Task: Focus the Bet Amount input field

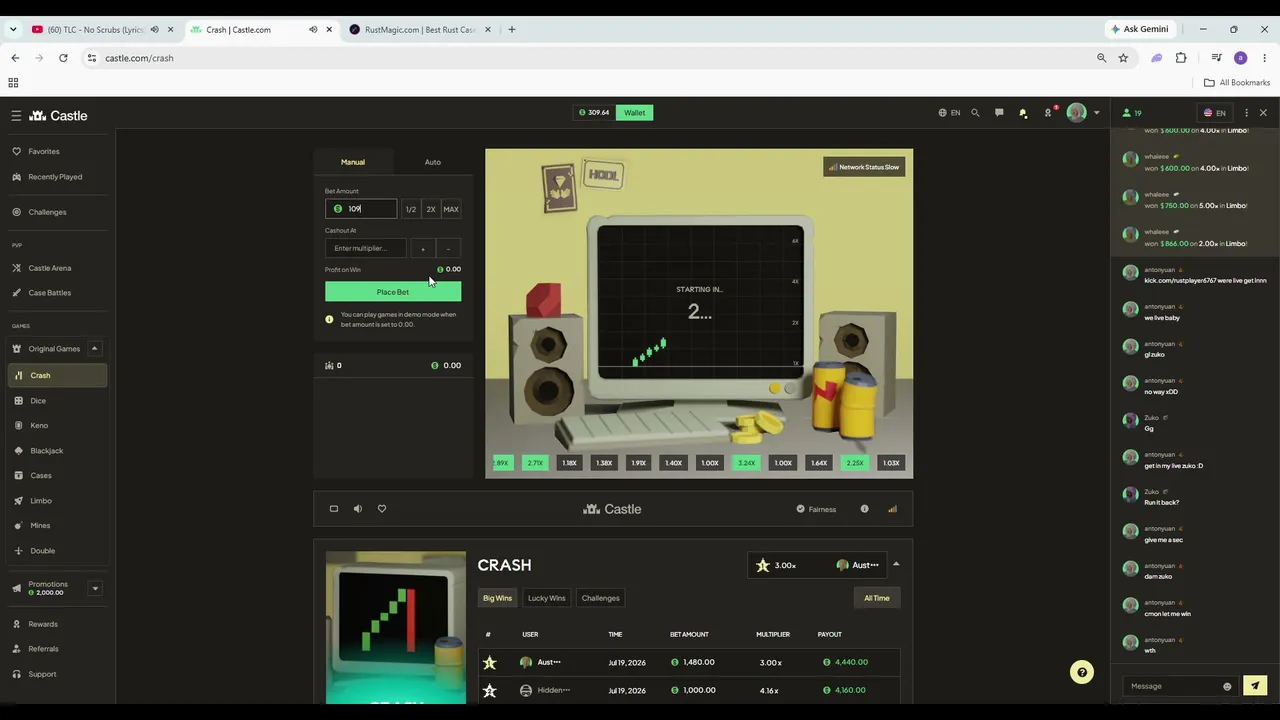Action: 361,209
